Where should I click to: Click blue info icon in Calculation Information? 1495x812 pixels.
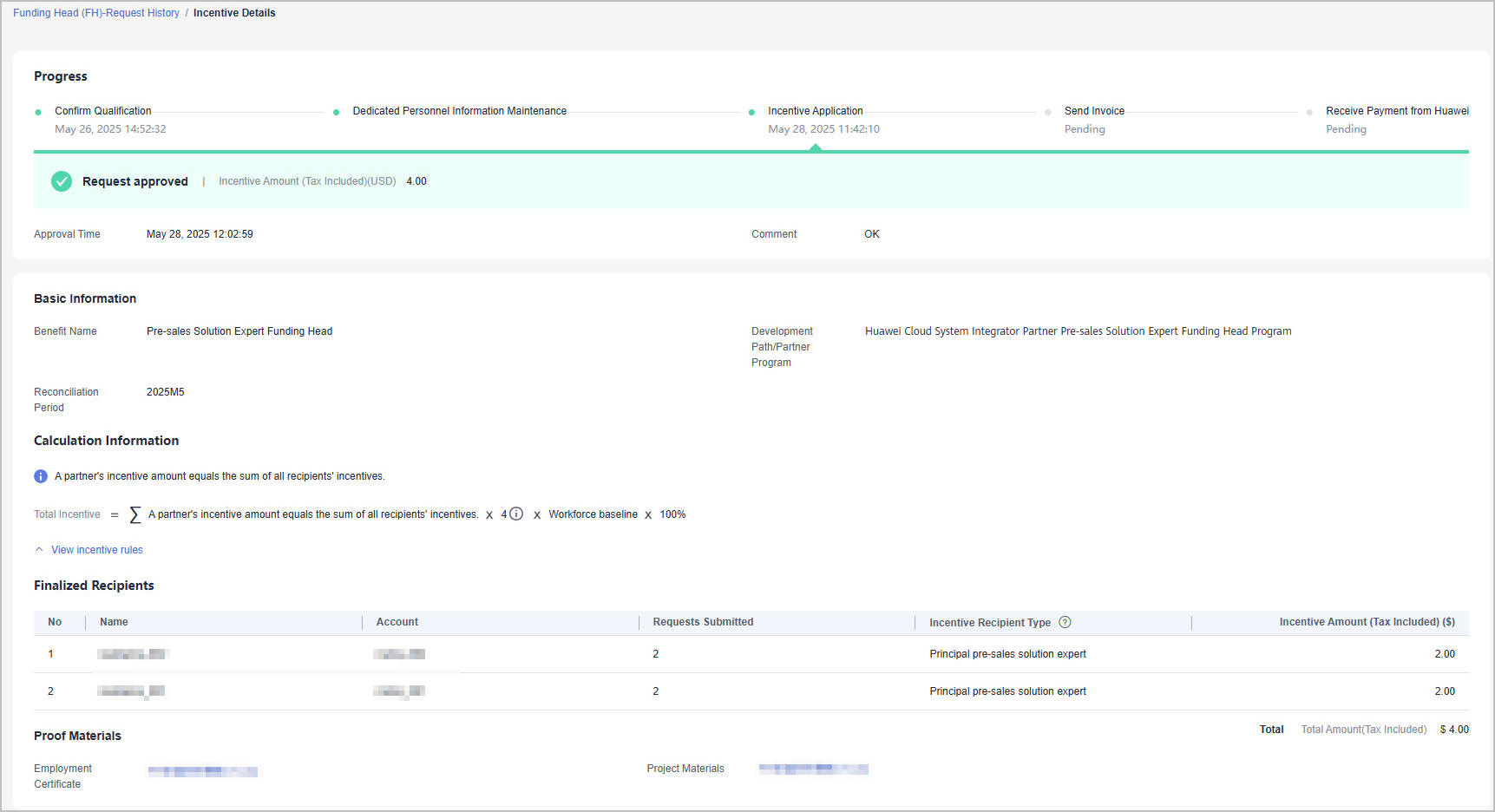[x=41, y=476]
